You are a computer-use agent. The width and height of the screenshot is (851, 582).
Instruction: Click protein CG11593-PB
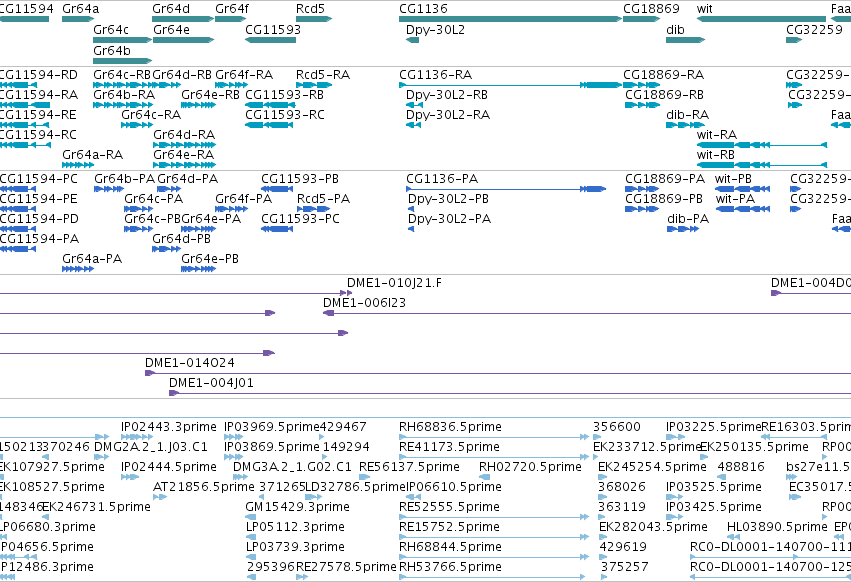277,189
